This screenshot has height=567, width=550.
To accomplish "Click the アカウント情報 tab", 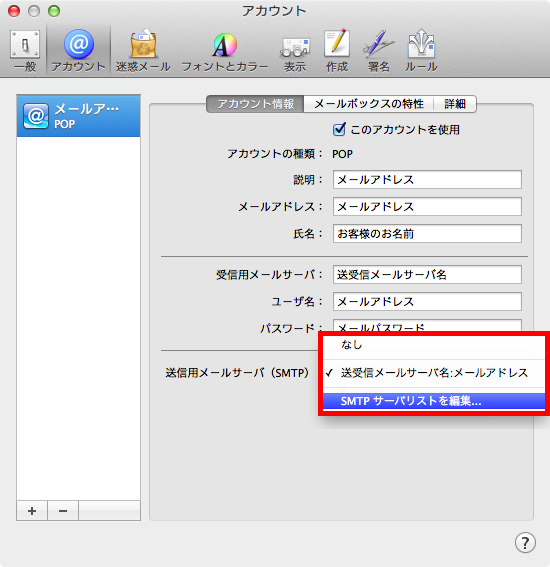I will [x=255, y=104].
